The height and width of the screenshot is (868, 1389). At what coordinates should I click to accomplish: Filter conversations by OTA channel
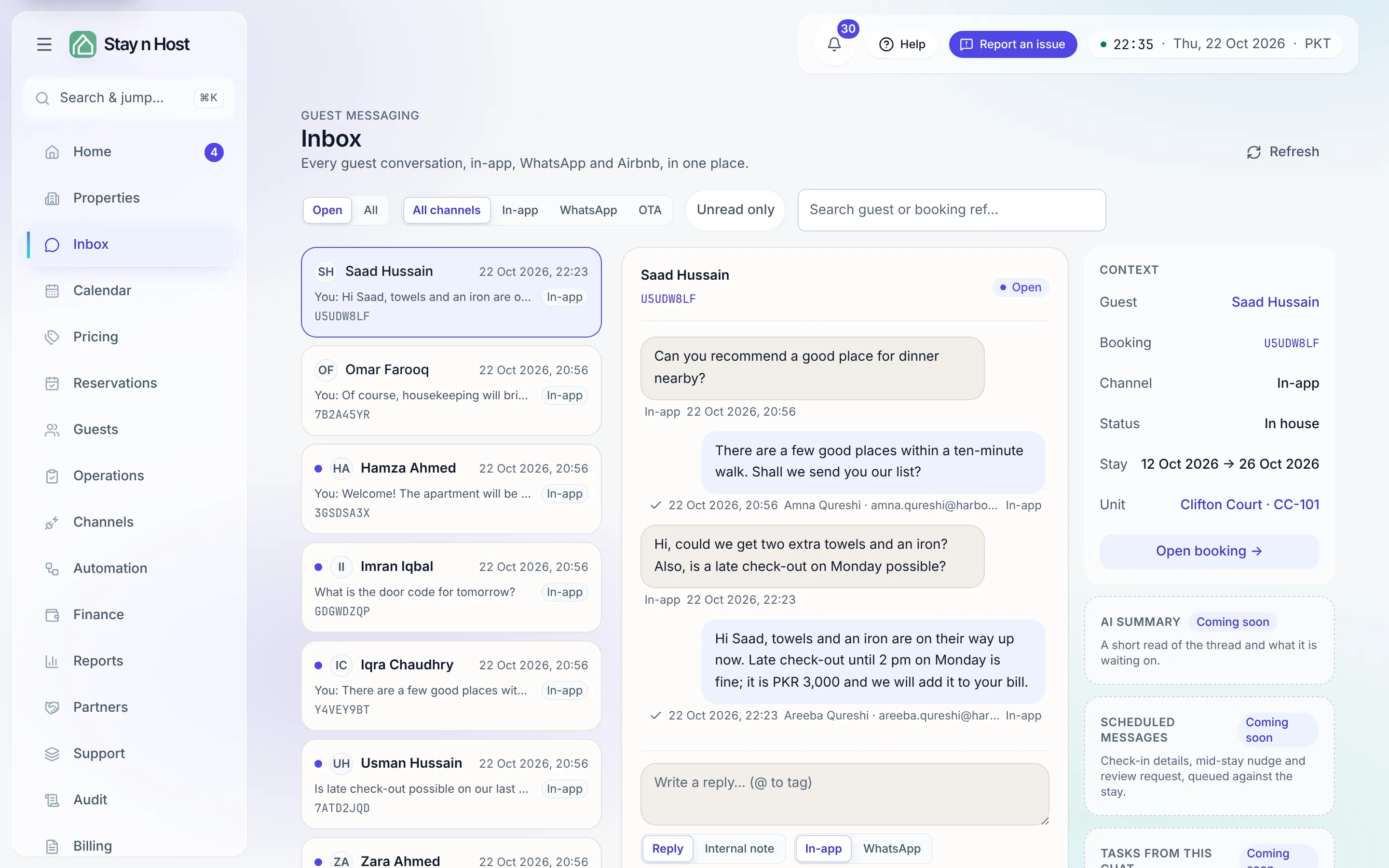tap(650, 210)
